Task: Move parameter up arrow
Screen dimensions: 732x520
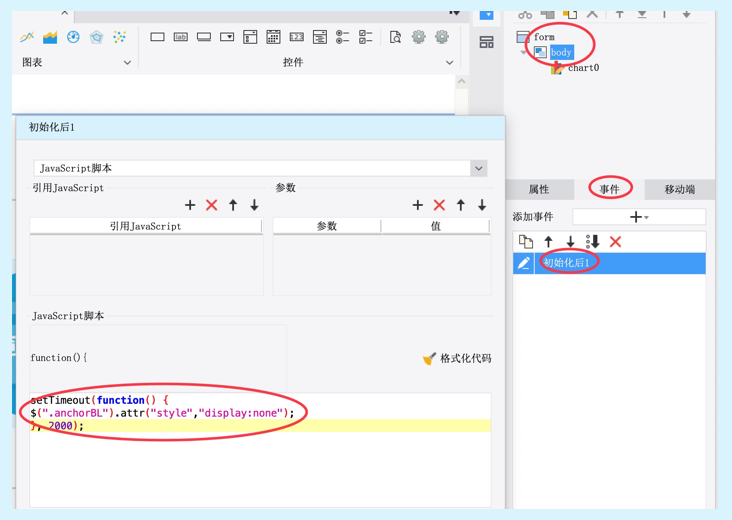Action: coord(461,205)
